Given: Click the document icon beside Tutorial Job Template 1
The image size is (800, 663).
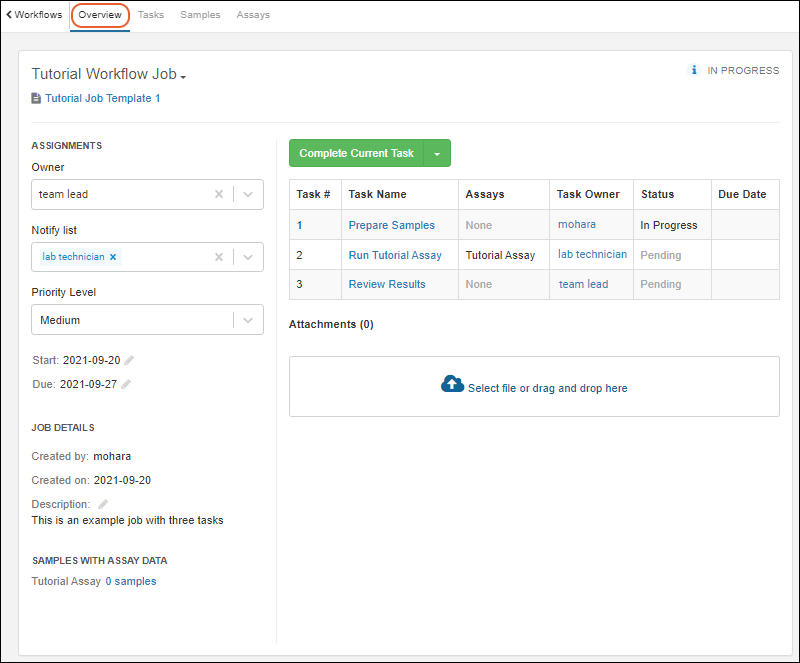Looking at the screenshot, I should tap(37, 98).
